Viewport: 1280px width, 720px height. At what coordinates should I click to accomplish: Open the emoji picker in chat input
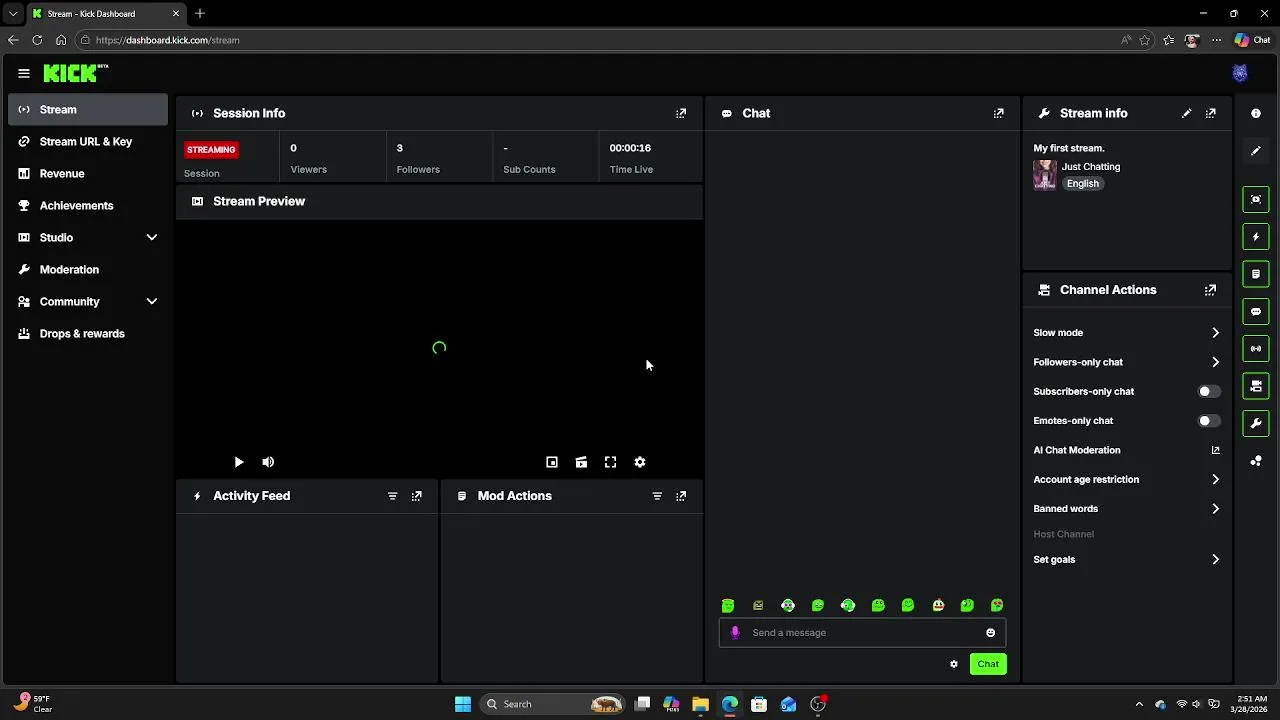pyautogui.click(x=991, y=632)
